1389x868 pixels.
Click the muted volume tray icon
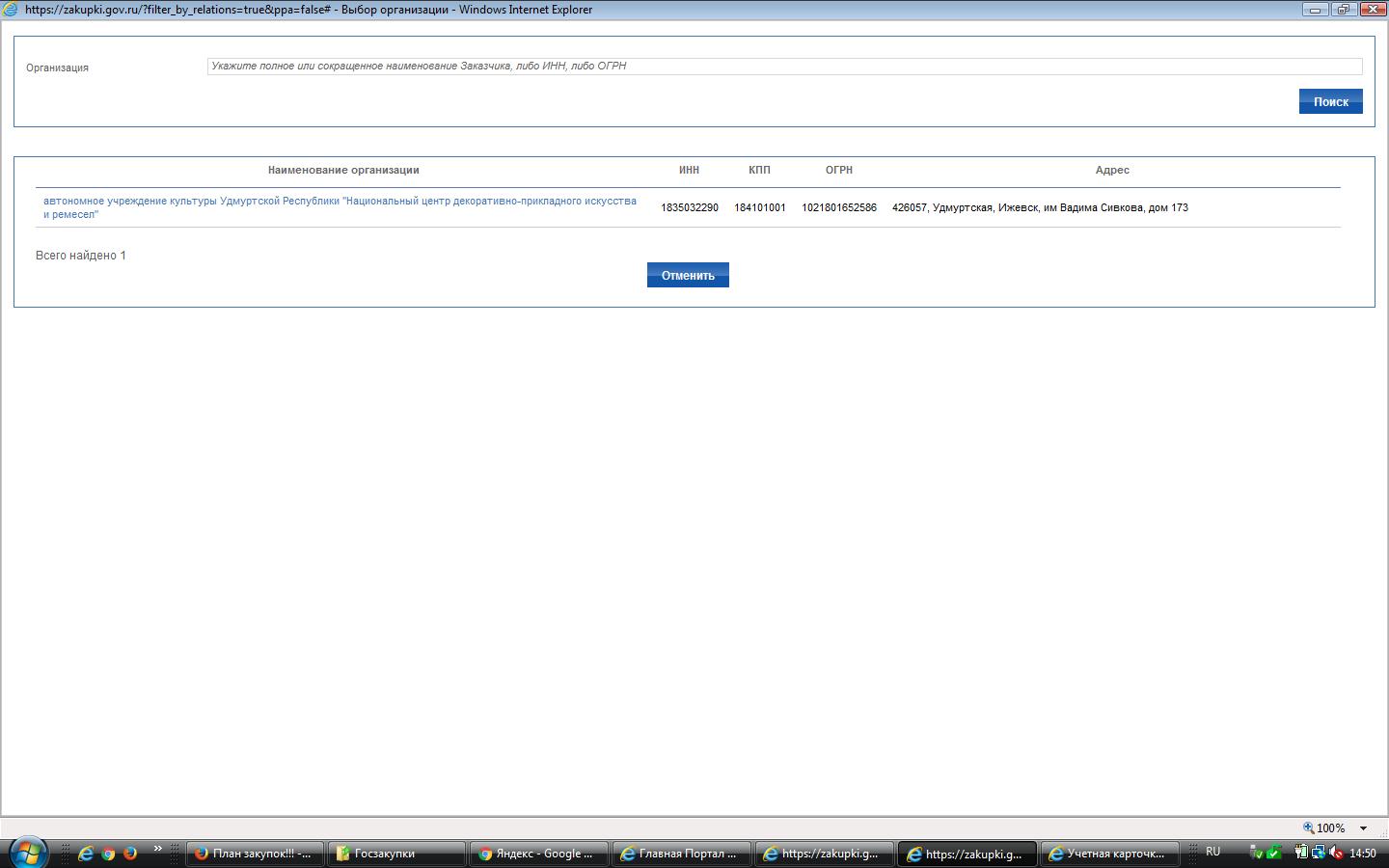click(1336, 853)
